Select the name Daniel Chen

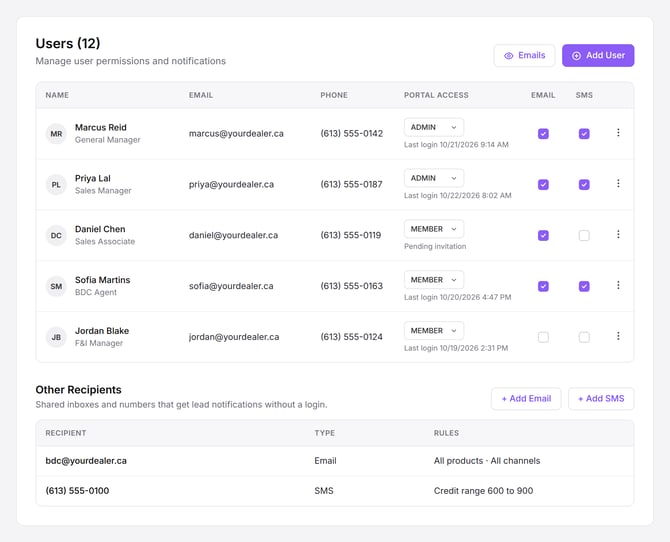[x=100, y=229]
